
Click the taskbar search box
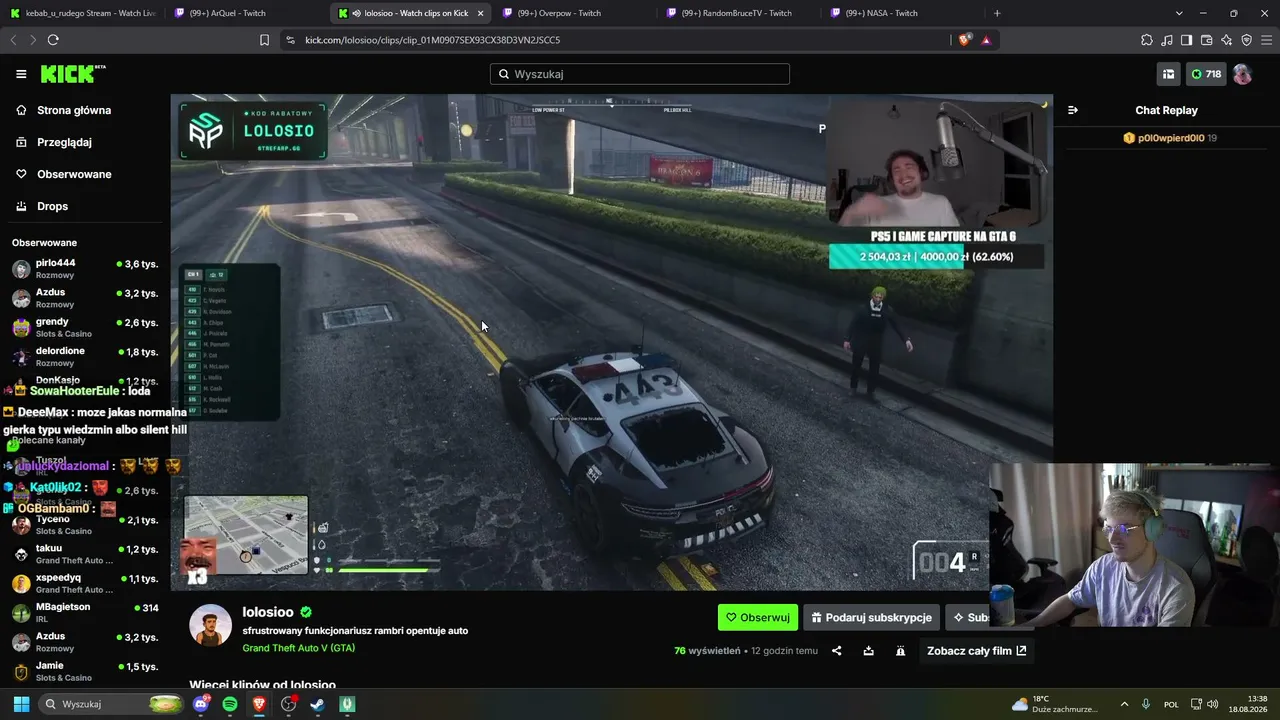(x=112, y=704)
